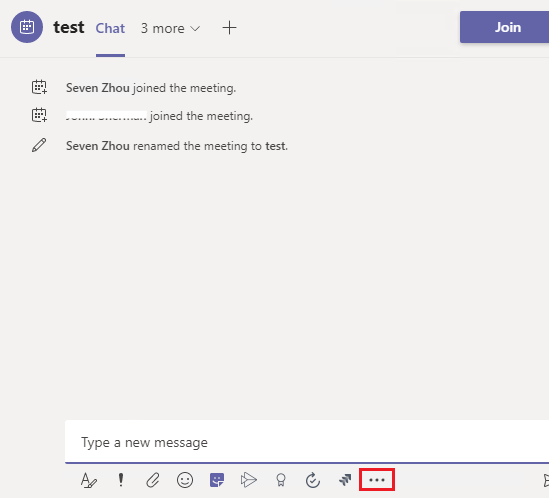This screenshot has width=549, height=498.
Task: Click the pencil rename event icon
Action: (39, 145)
